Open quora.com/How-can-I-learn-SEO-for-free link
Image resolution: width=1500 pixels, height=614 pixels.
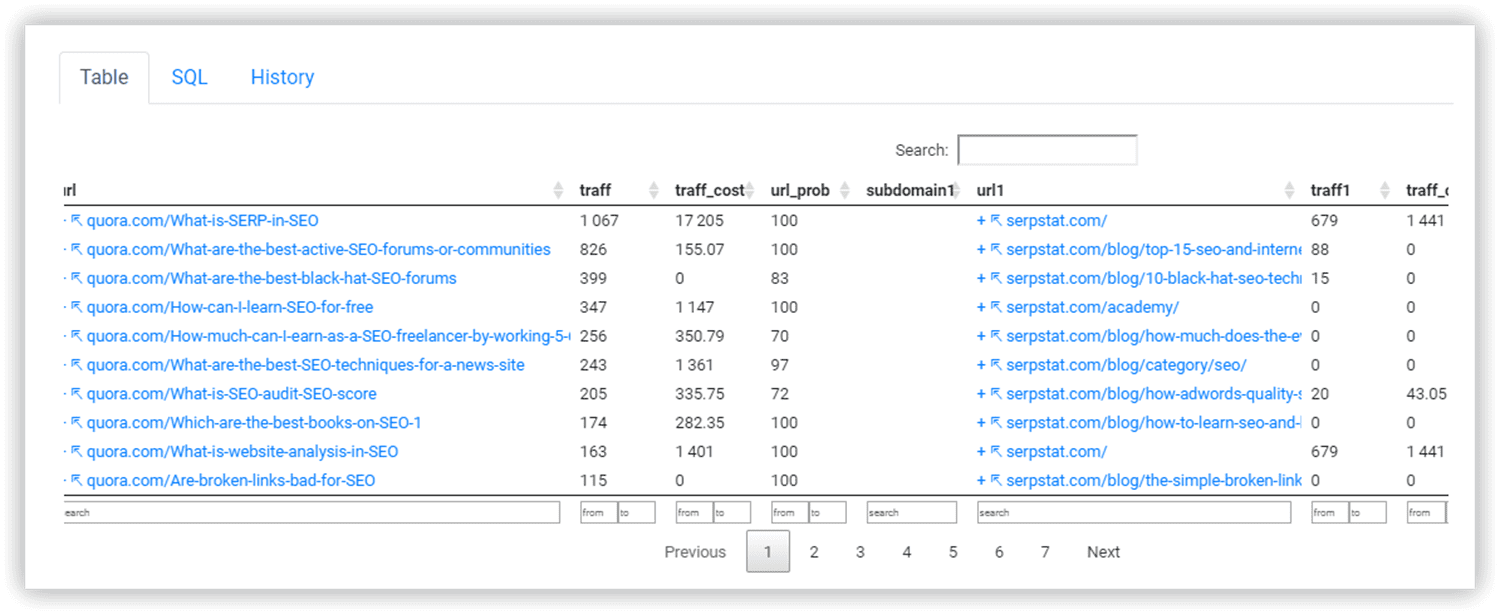[x=230, y=308]
